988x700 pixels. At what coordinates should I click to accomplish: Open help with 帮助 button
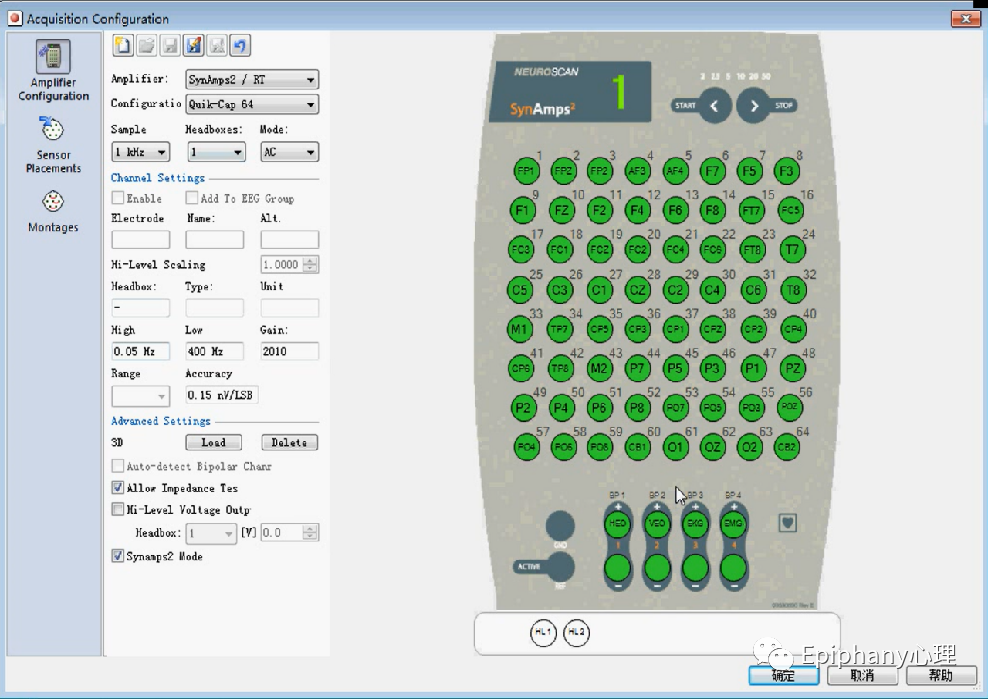[x=941, y=675]
